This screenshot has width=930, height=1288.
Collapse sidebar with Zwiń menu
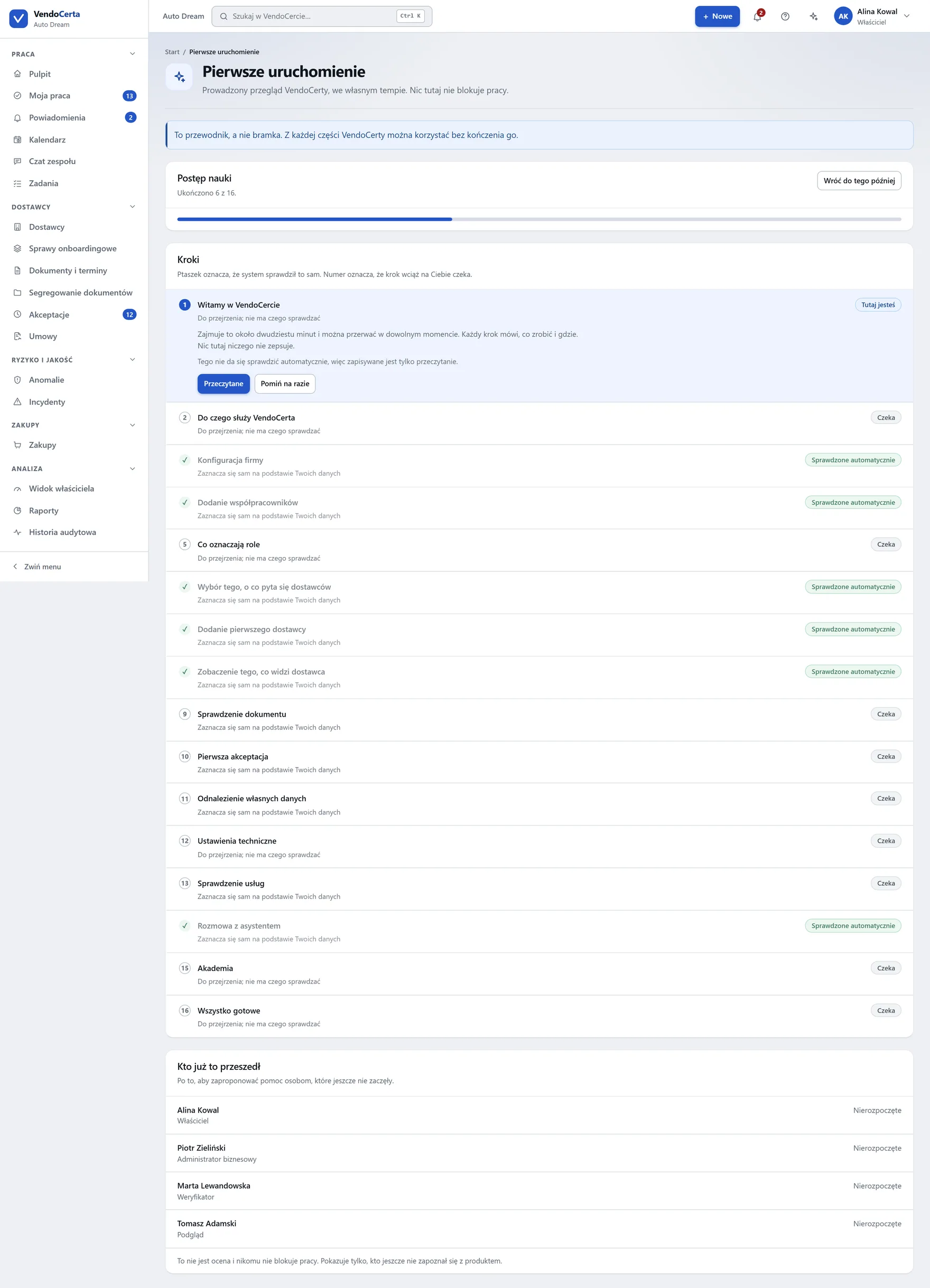[37, 567]
